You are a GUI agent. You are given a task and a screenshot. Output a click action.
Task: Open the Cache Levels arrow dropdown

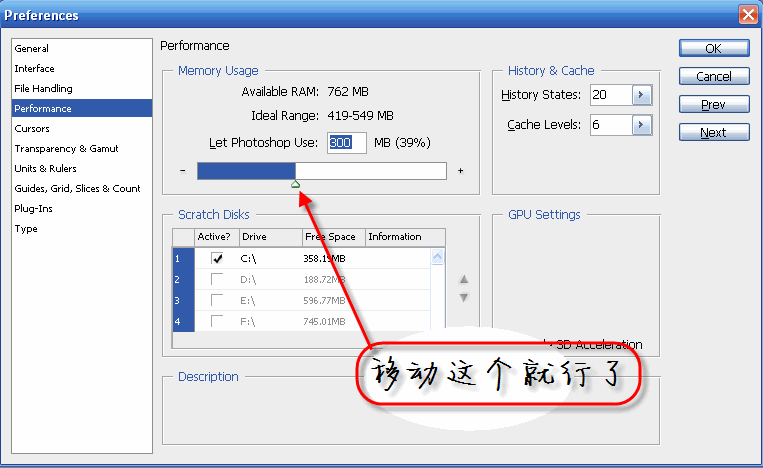(642, 125)
